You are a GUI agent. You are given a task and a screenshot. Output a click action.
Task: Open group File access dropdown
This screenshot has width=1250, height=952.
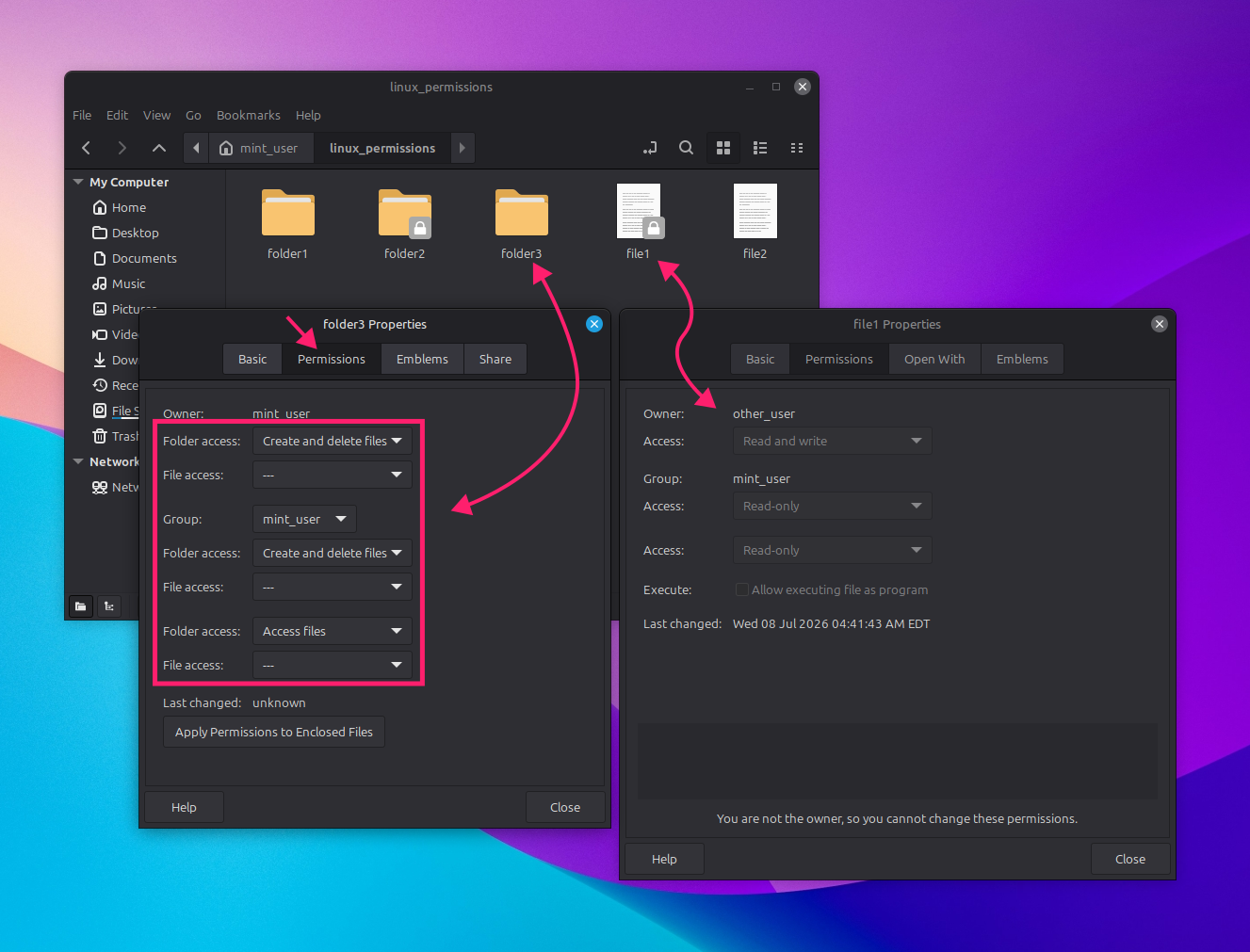(x=332, y=587)
